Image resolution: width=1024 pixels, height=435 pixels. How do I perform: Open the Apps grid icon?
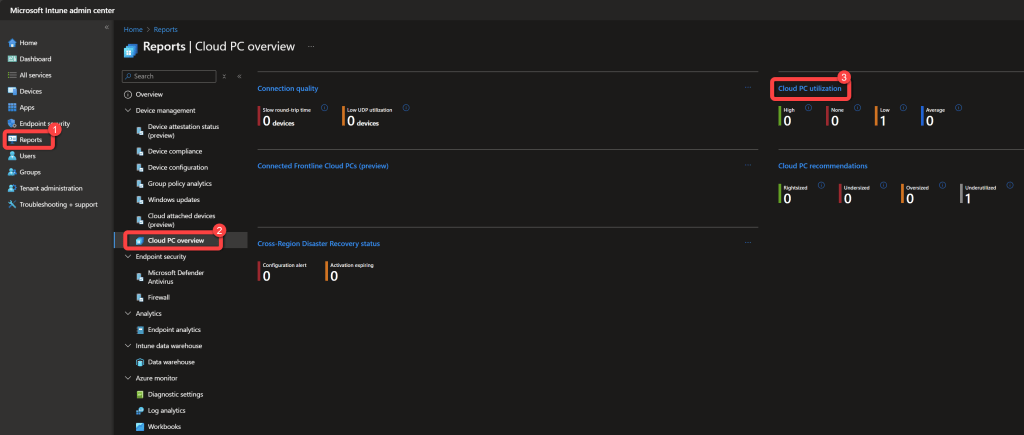coord(12,107)
